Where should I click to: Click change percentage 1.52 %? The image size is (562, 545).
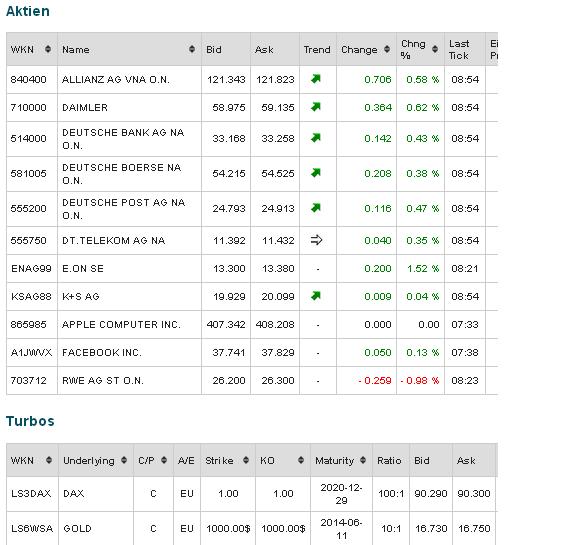(423, 268)
